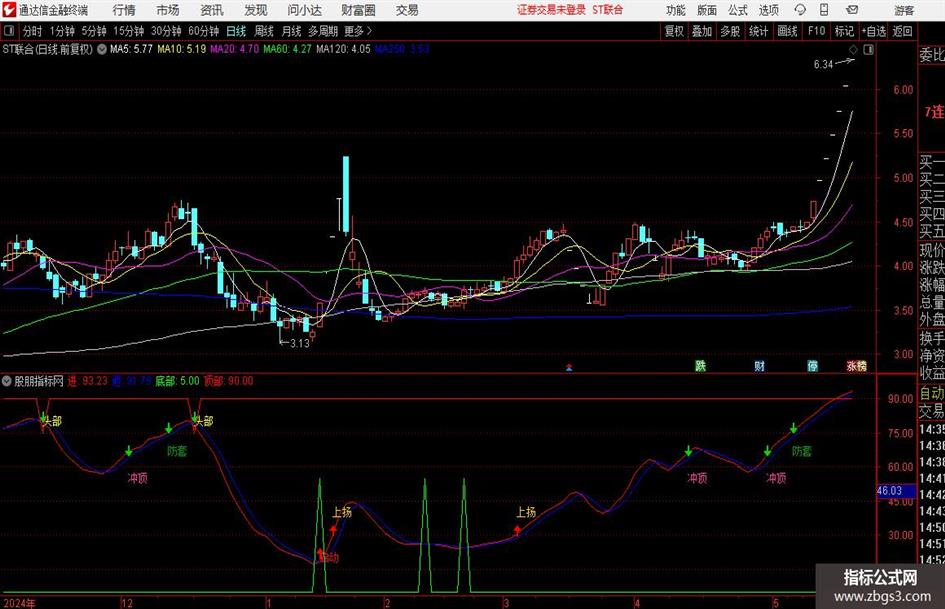Click 证券交易未登录 login status
Screen dimensions: 945x609
pyautogui.click(x=551, y=10)
